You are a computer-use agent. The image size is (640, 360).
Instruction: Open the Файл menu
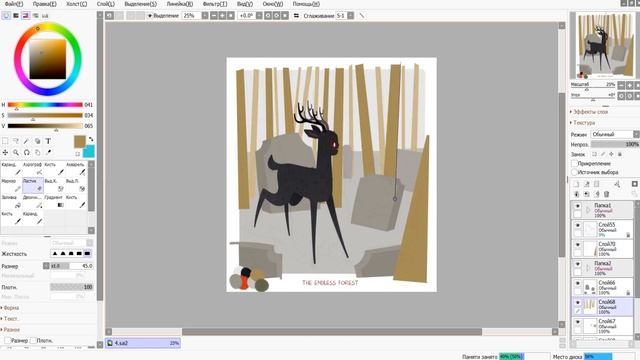(13, 4)
